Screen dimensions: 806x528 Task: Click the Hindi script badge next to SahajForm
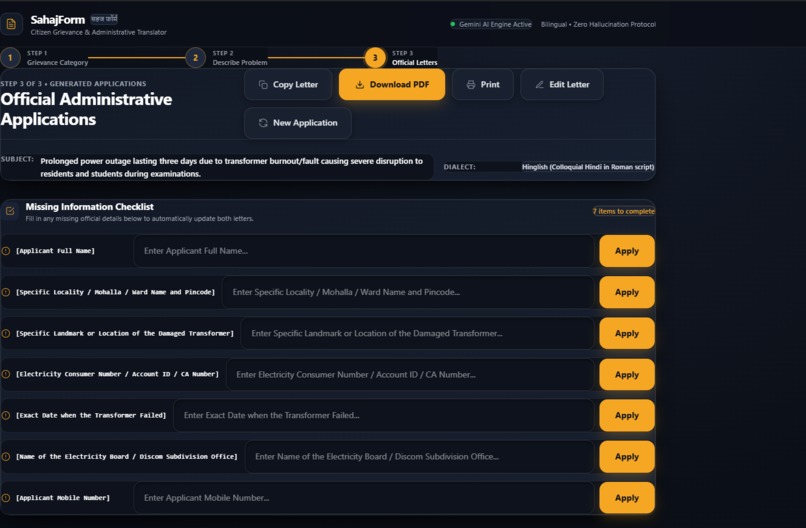[104, 19]
